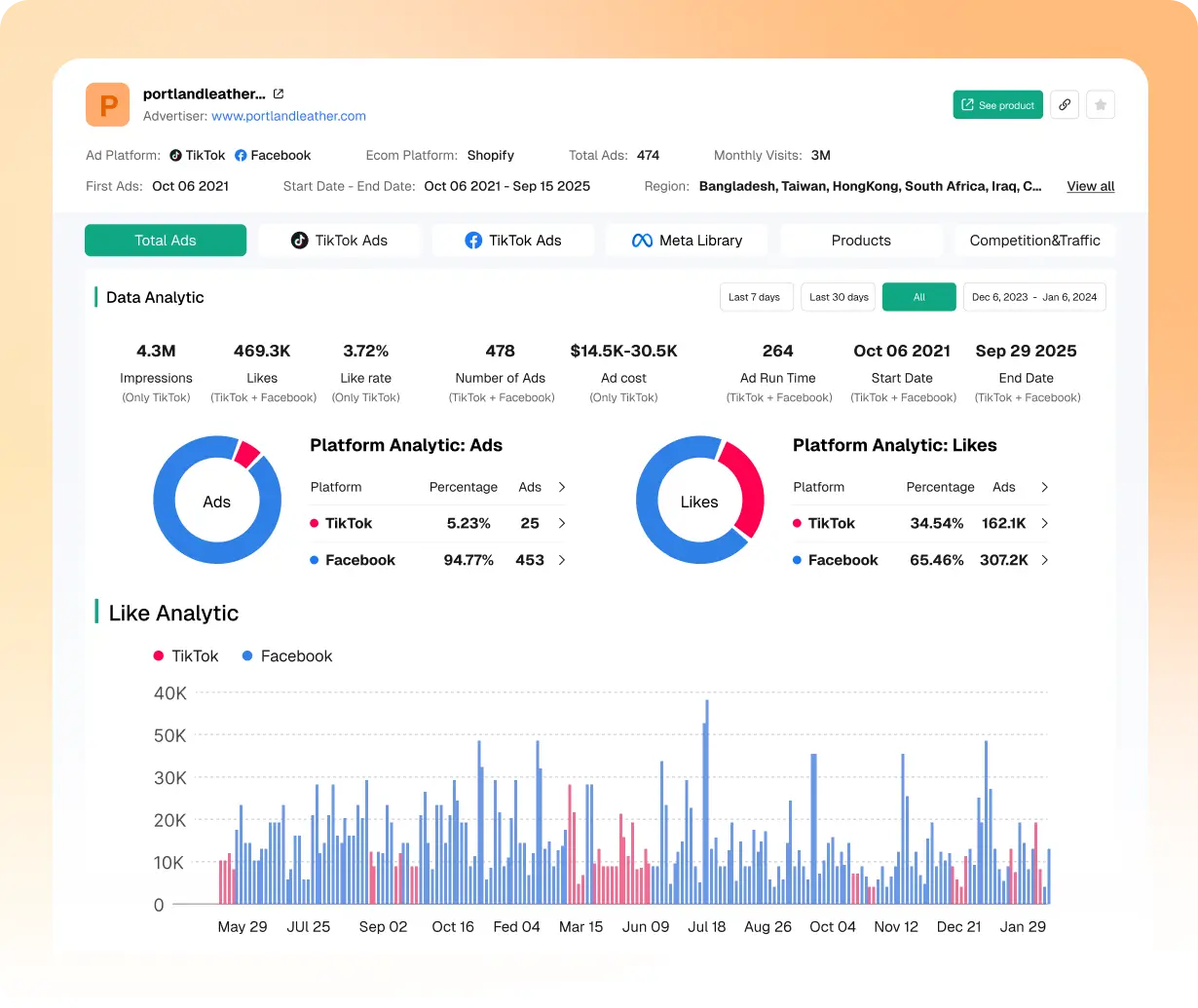Open the copy link icon near See product
1198x1008 pixels.
click(x=1064, y=104)
